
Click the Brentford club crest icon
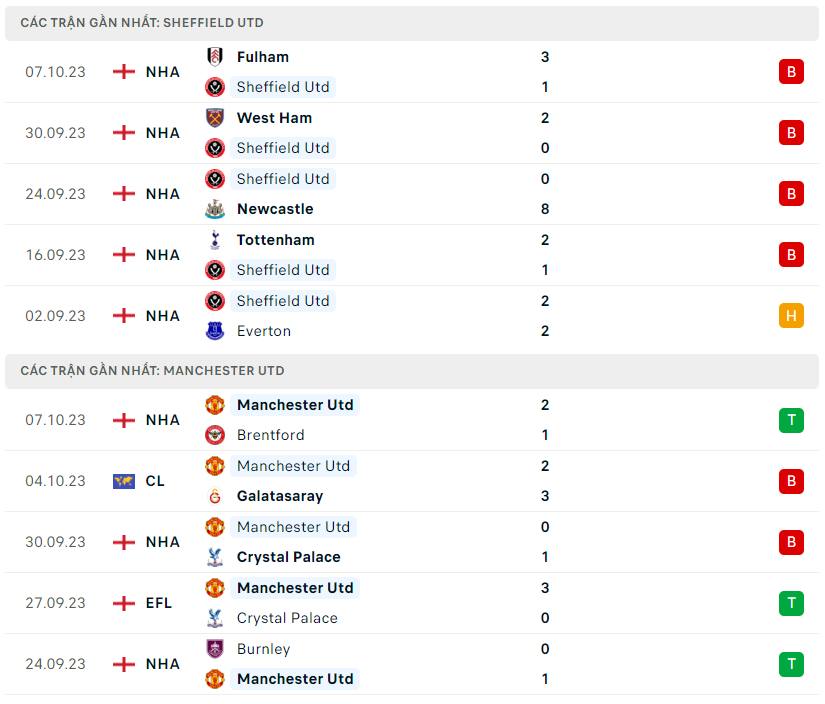click(x=215, y=435)
